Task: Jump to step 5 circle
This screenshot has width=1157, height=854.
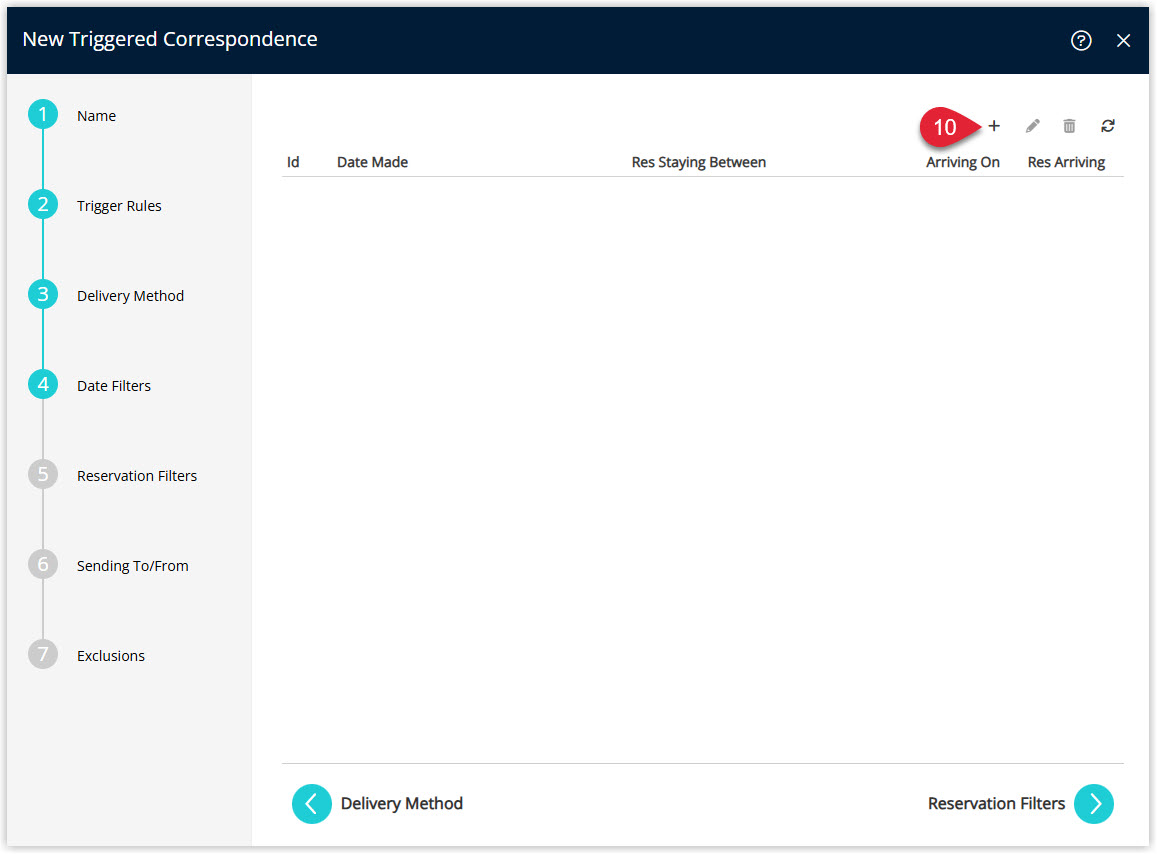Action: pos(43,475)
